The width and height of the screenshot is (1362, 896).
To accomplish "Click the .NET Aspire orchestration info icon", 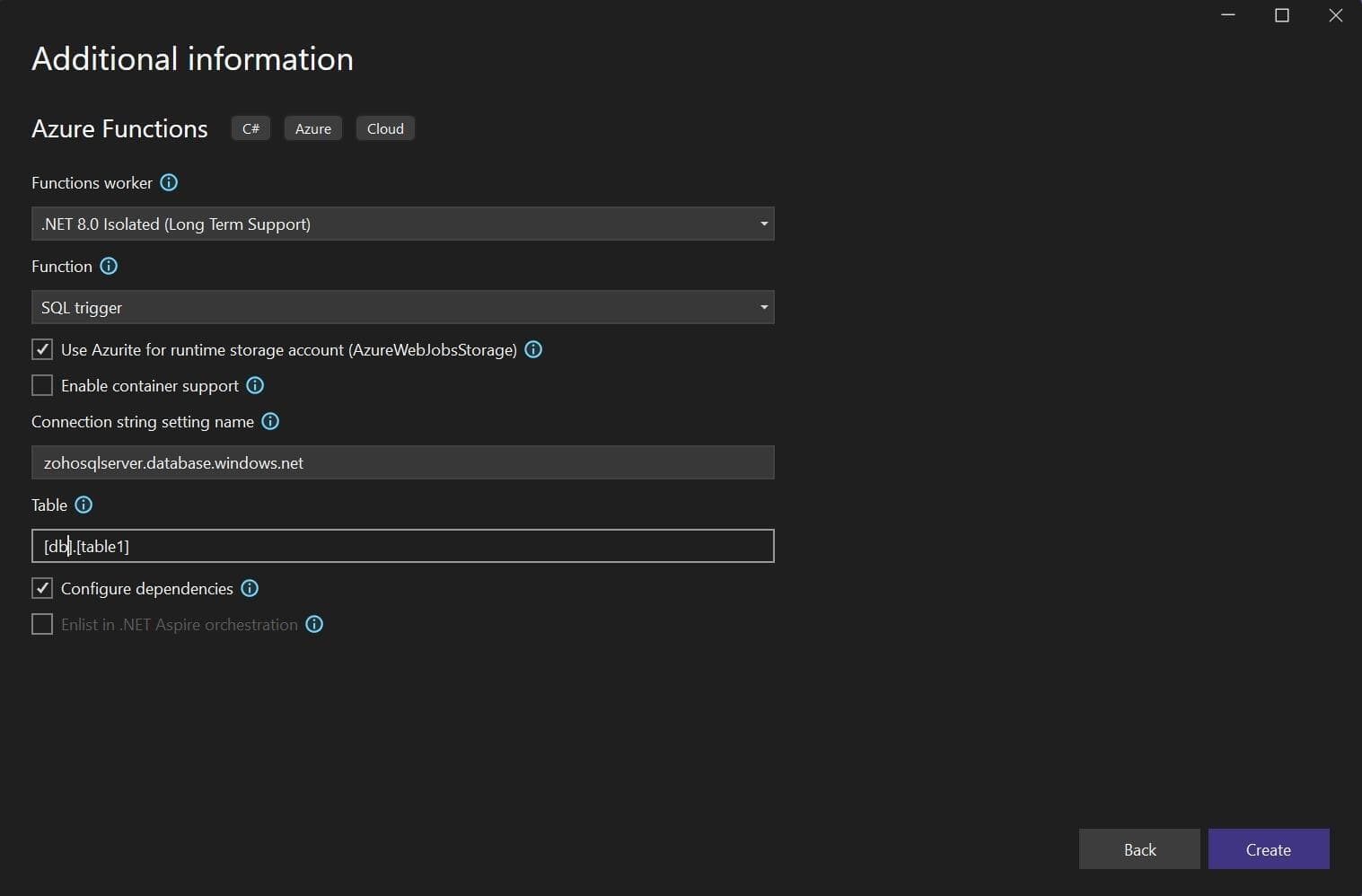I will tap(313, 624).
